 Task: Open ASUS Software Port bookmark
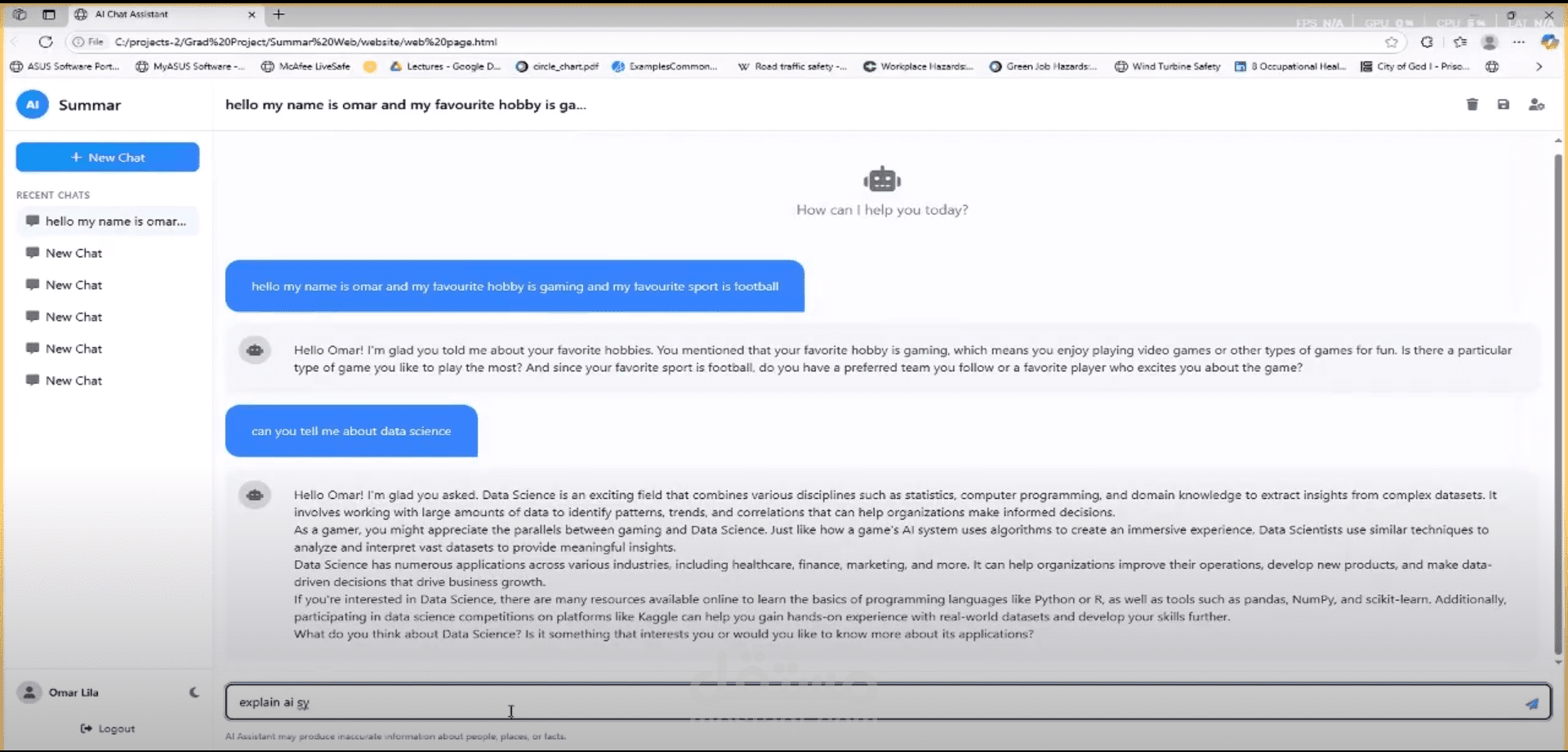(x=65, y=66)
